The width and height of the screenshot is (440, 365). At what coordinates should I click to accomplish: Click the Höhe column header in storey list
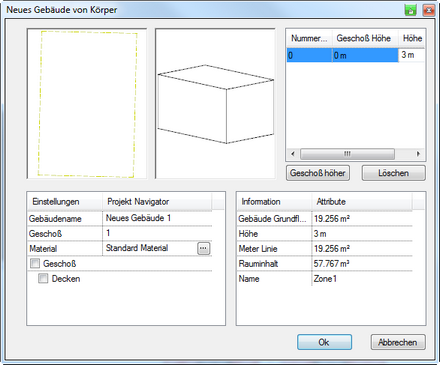click(412, 38)
